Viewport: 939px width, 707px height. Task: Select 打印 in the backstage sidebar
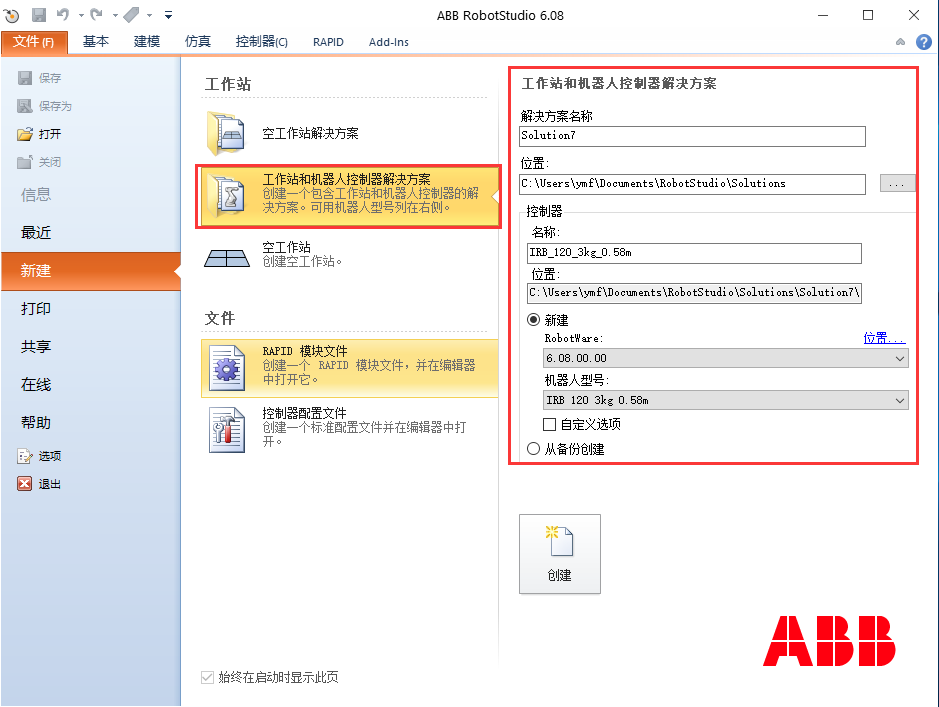(x=36, y=309)
